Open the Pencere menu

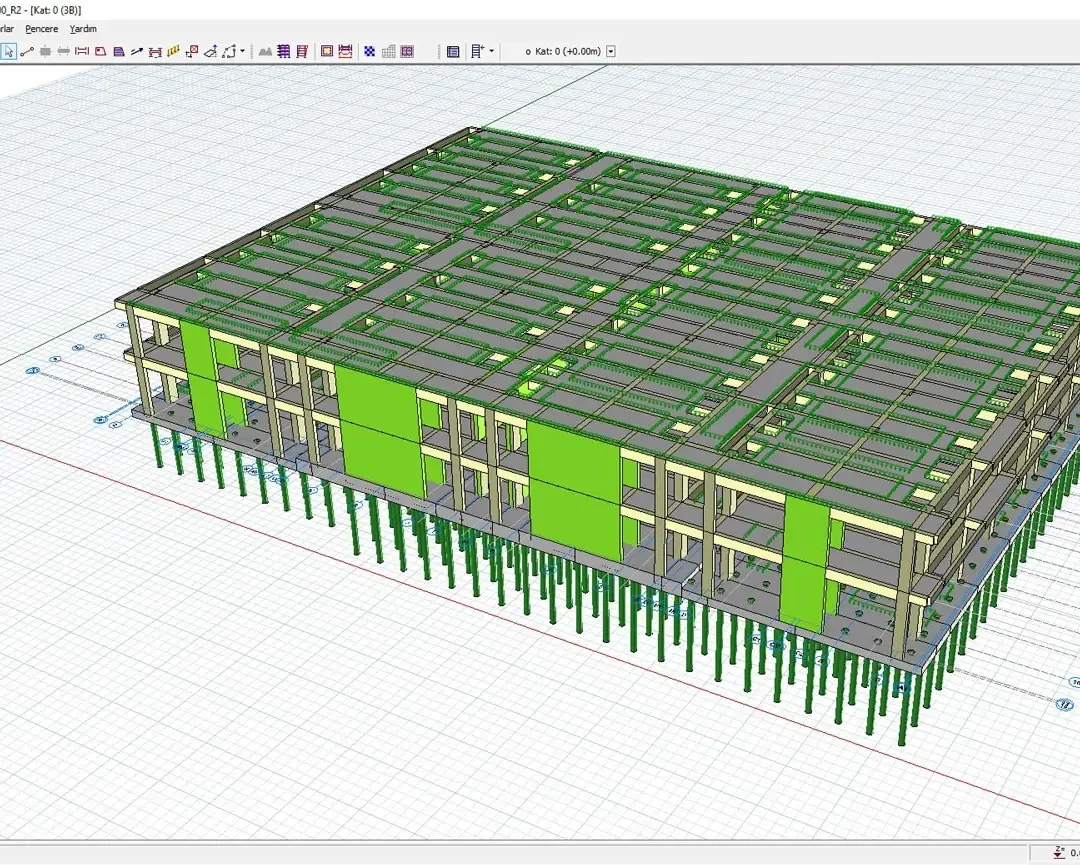click(x=41, y=29)
